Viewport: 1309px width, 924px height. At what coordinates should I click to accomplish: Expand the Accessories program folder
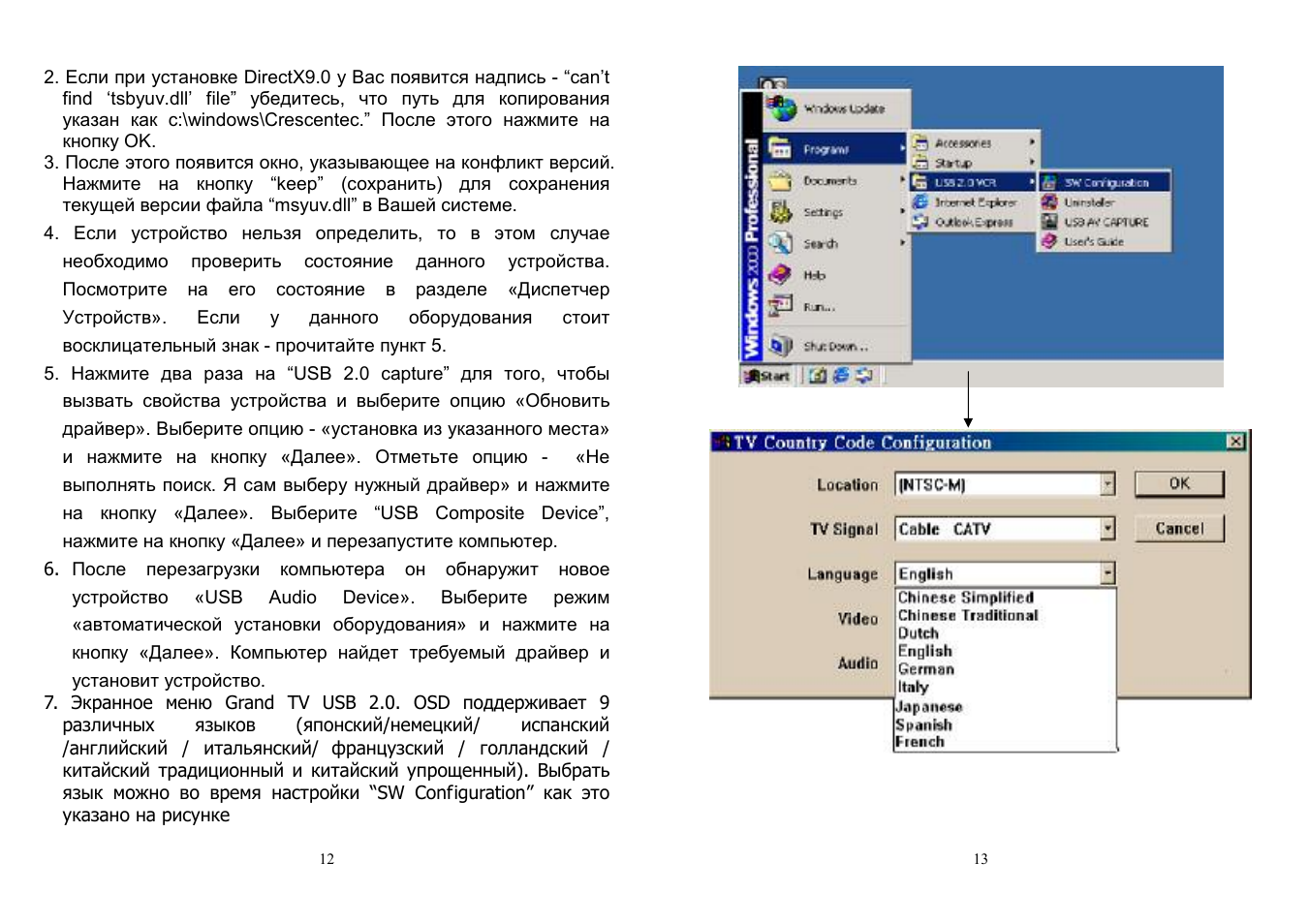click(x=974, y=142)
